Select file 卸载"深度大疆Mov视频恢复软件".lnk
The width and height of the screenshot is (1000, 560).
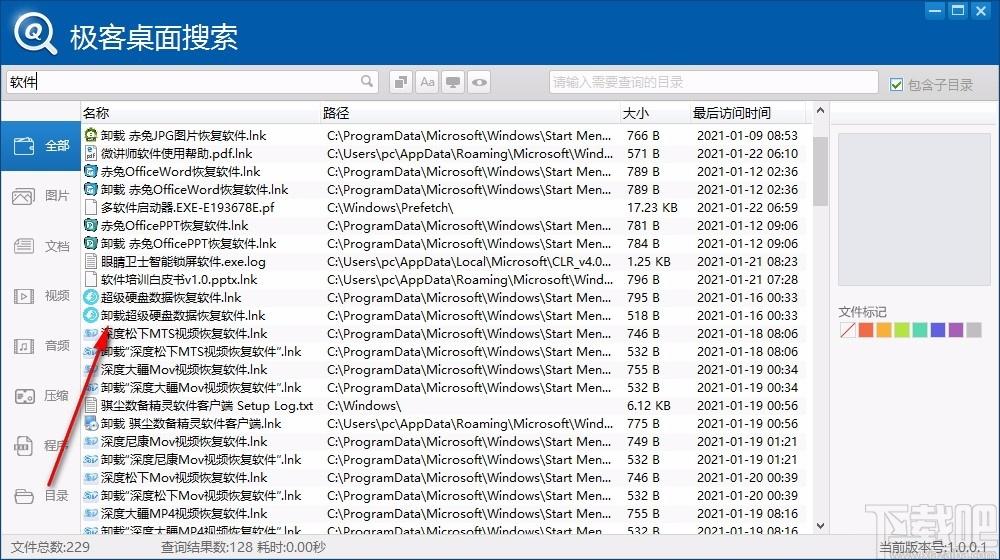coord(201,388)
